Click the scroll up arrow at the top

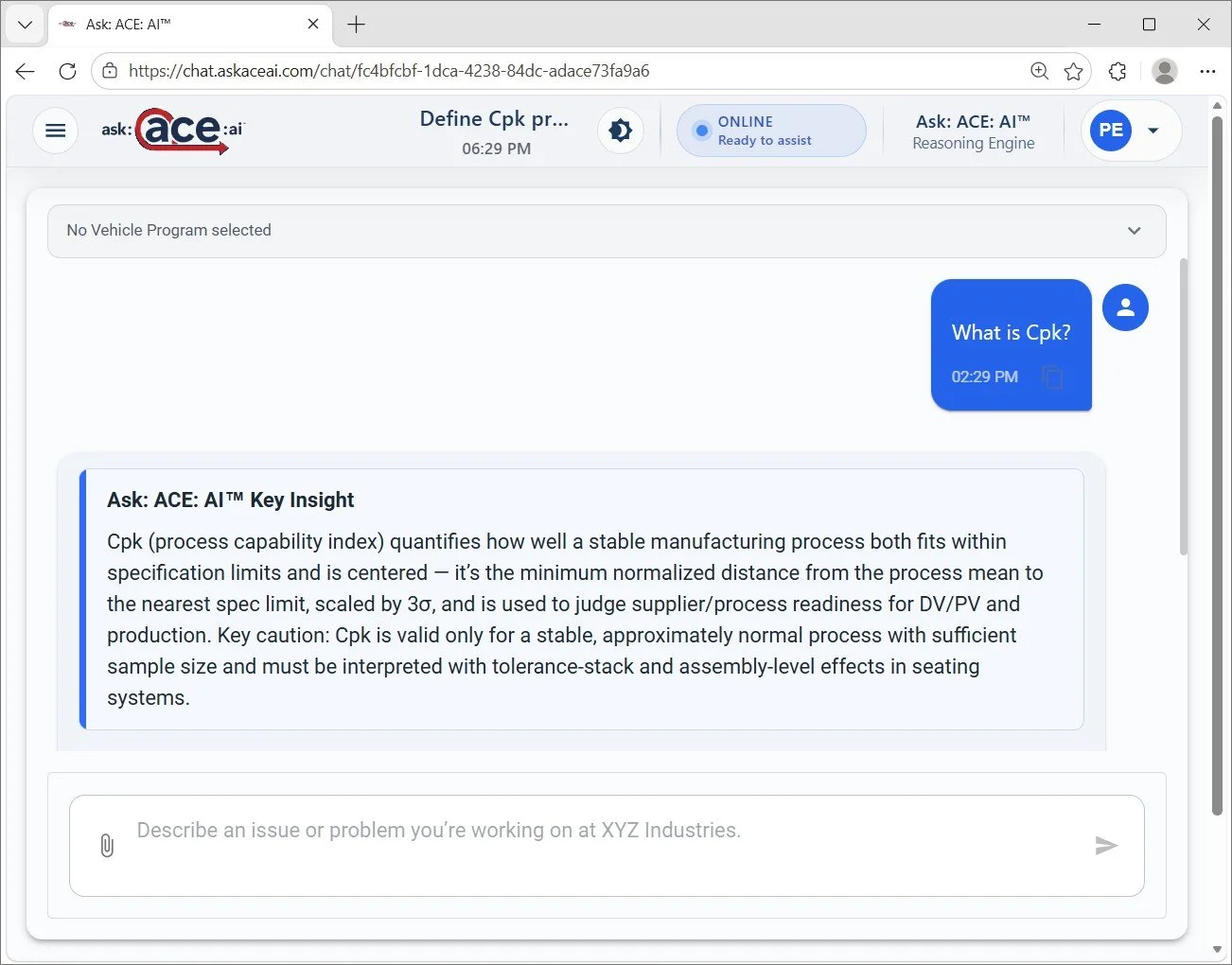click(1217, 106)
